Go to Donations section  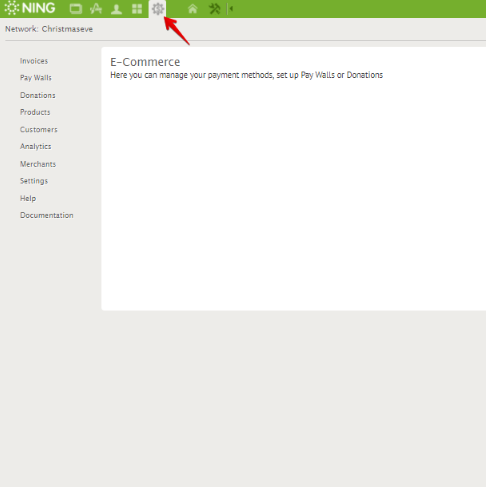[x=38, y=95]
